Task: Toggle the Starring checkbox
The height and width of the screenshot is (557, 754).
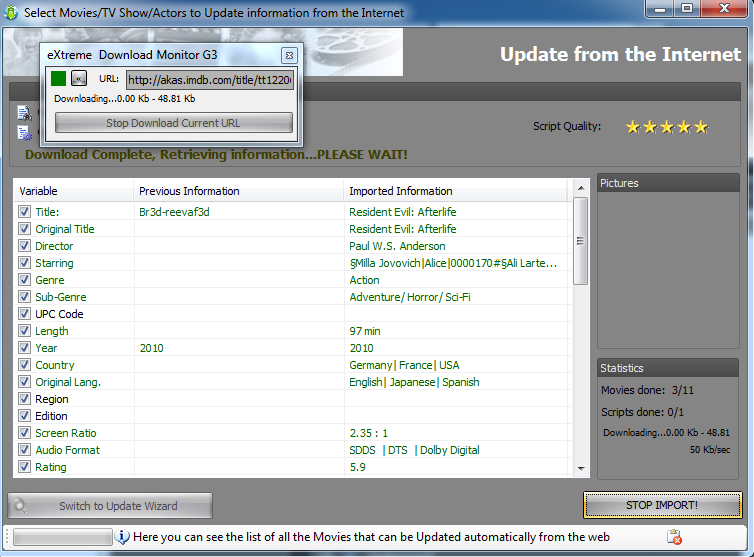Action: pos(24,263)
